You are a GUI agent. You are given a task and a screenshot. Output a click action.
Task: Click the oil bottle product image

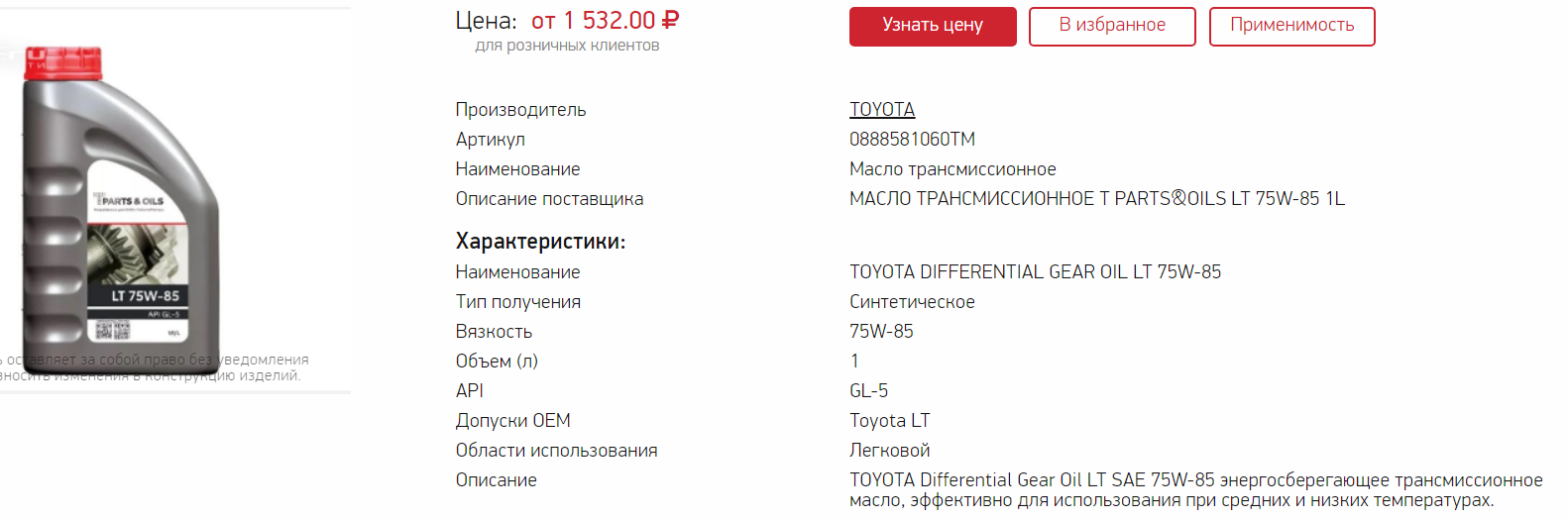tap(121, 198)
